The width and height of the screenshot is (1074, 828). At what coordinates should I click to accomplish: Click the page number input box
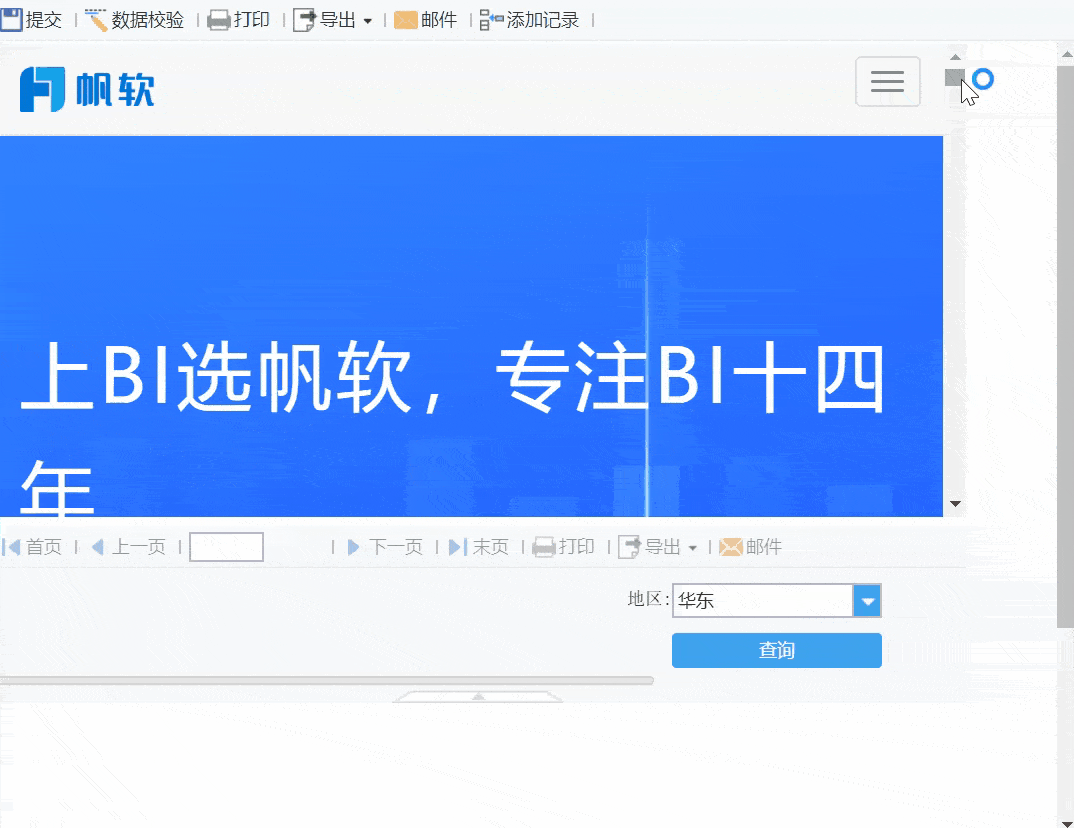tap(226, 547)
